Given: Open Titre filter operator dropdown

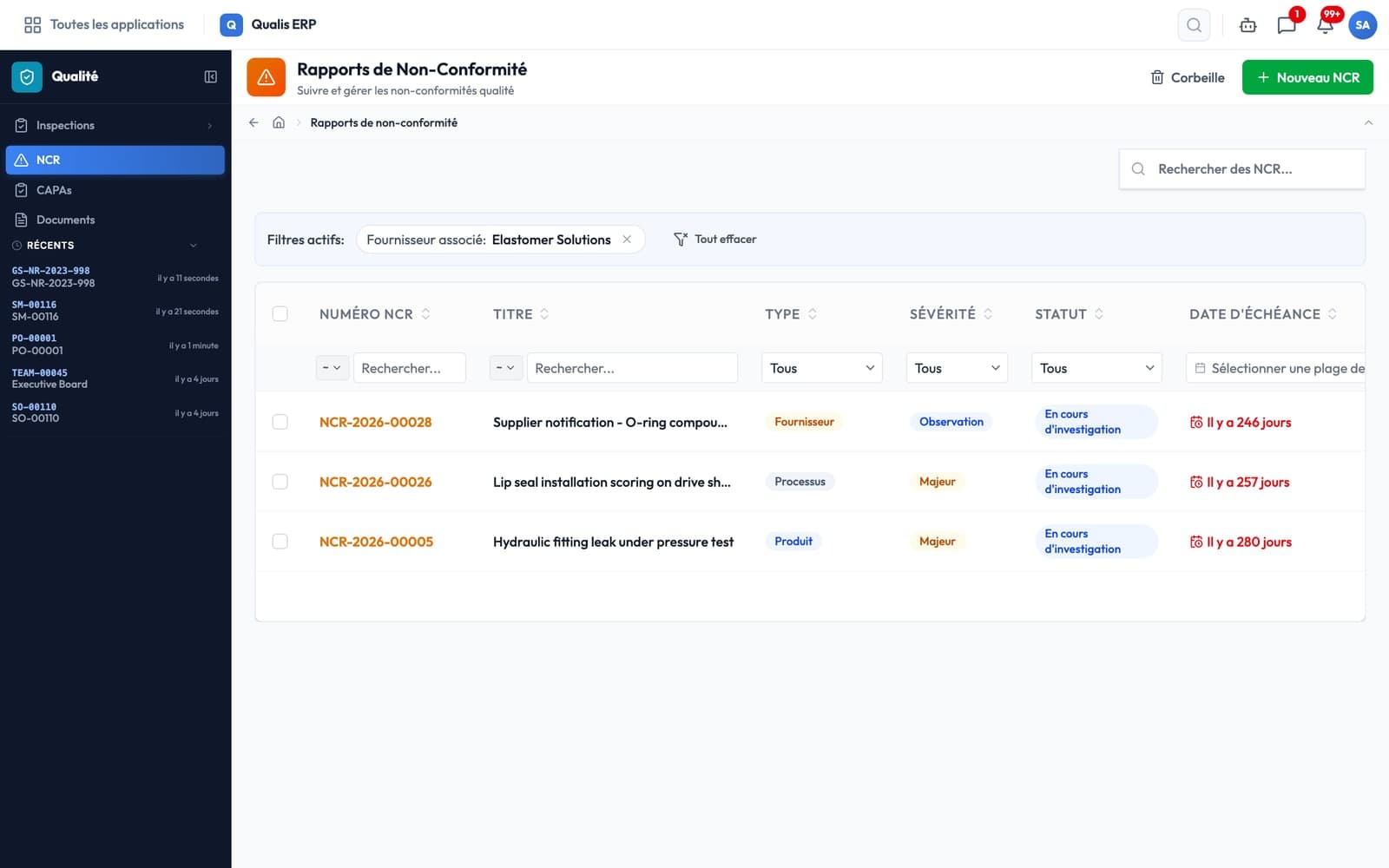Looking at the screenshot, I should tap(506, 368).
